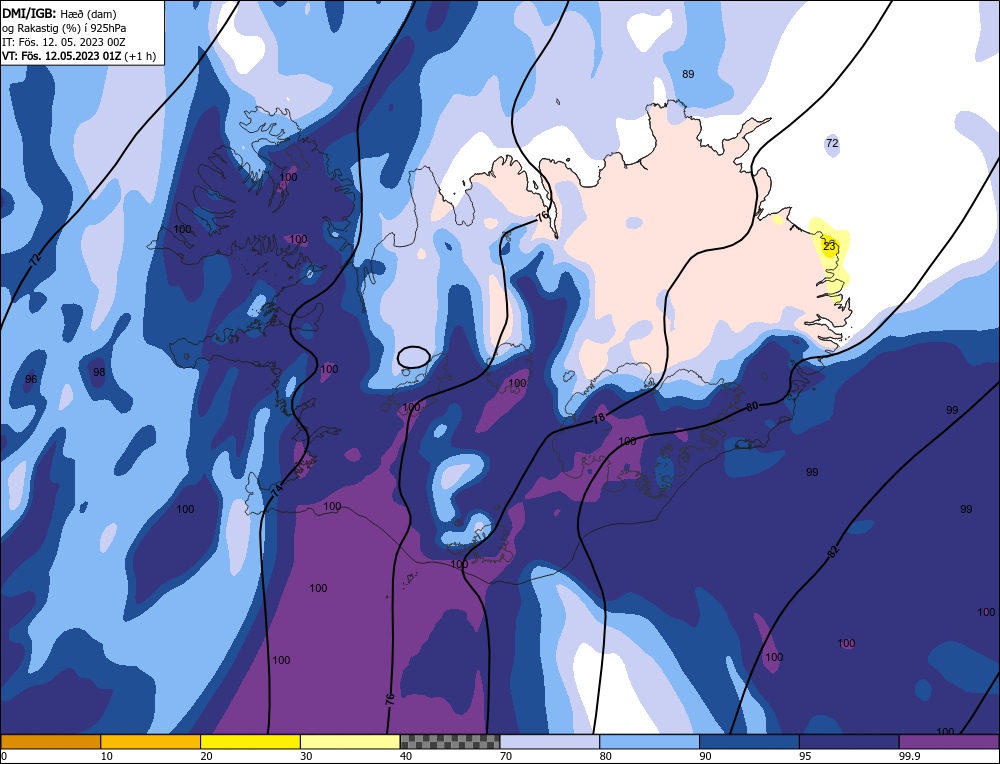Click the 'IT: Fös. 12. 05. 2023 00Z' line

(x=64, y=42)
